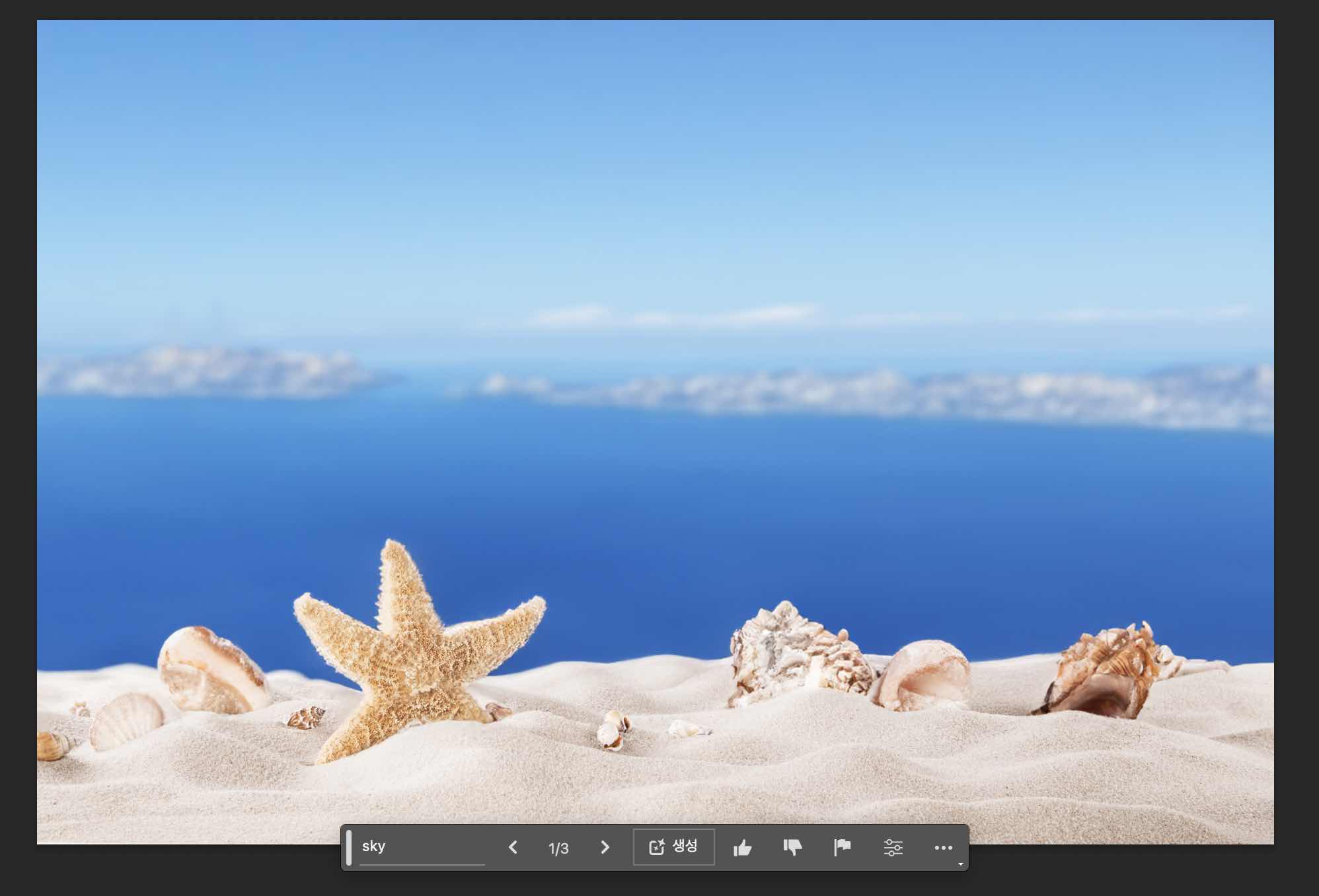1319x896 pixels.
Task: Give the variation a thumbs down rating
Action: pos(792,847)
